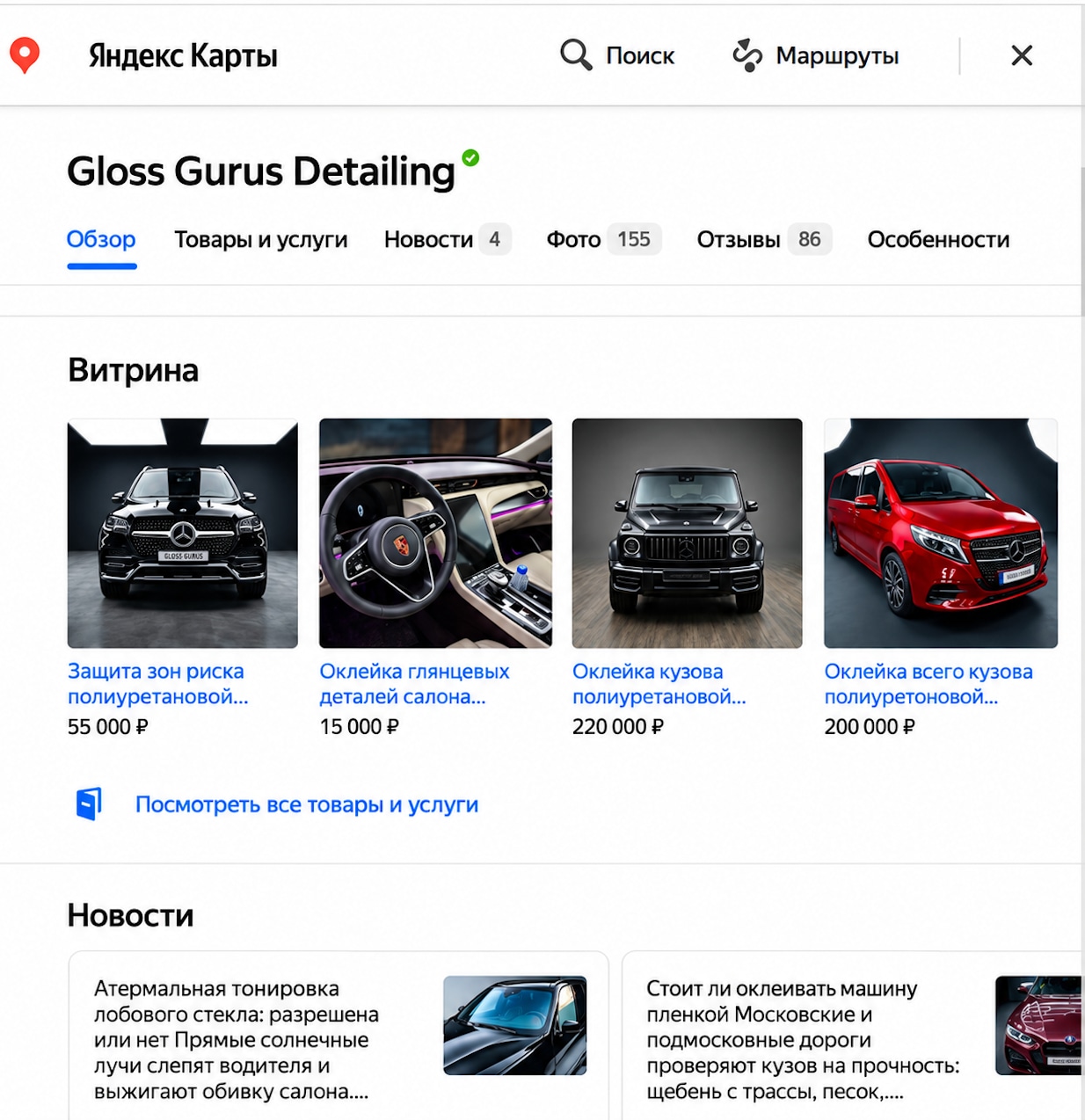Open the red BMW news thumbnail
This screenshot has height=1120, width=1085.
click(x=1039, y=1025)
